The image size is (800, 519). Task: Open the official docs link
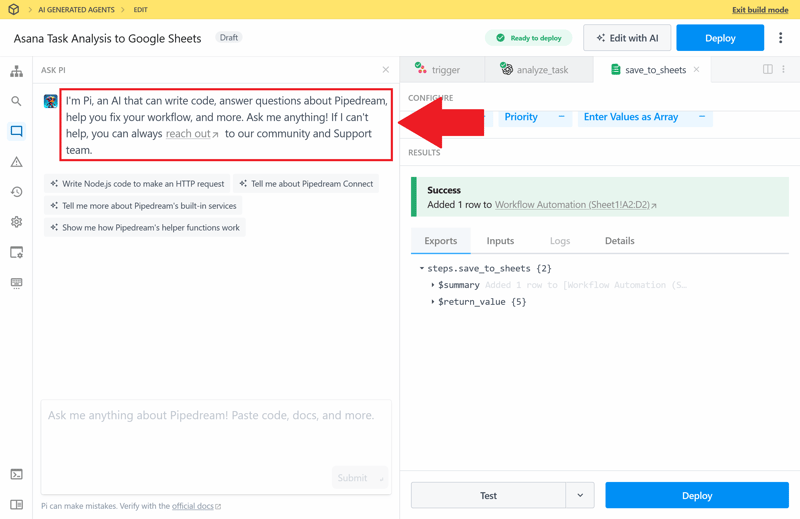click(x=196, y=506)
